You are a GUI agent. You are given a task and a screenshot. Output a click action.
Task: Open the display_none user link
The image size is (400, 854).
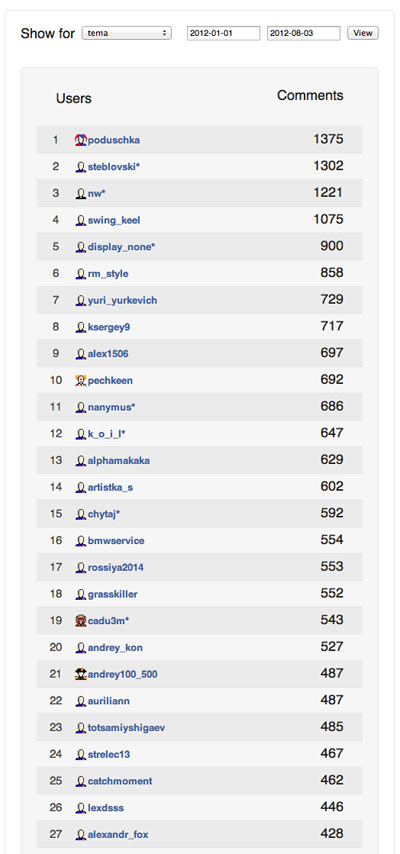tap(120, 247)
